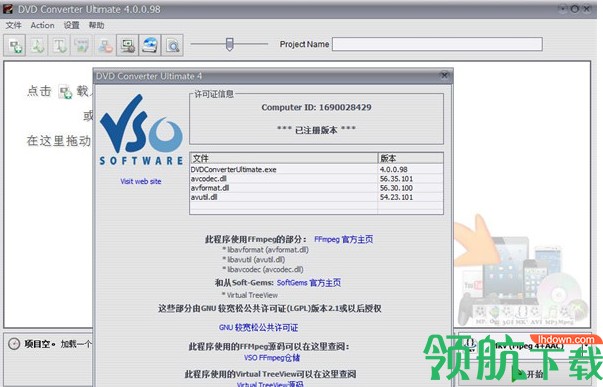Click the 'libavcodec (avcodec.dll)' line
The image size is (603, 387).
tap(263, 270)
